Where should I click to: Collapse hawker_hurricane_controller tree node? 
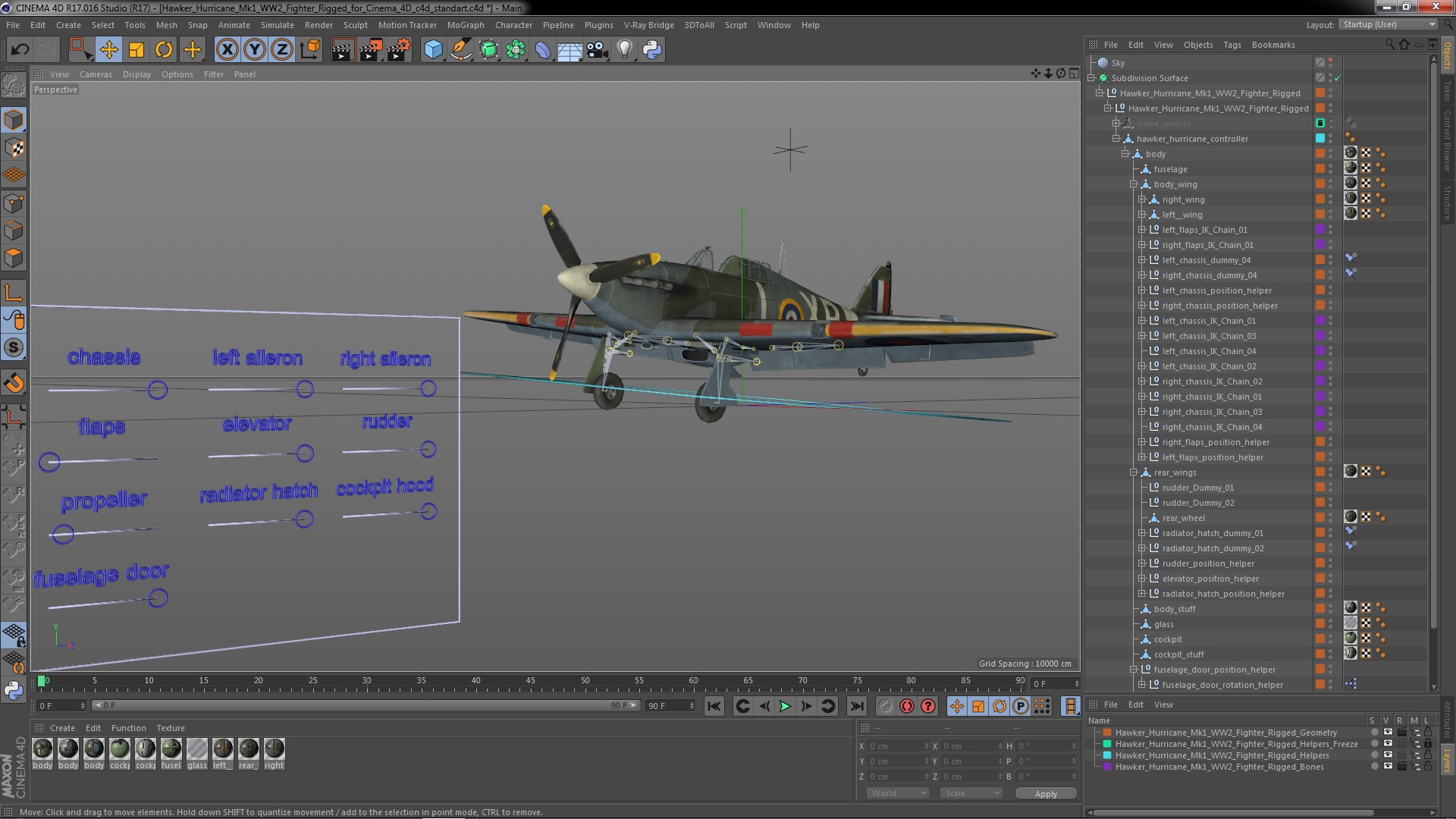1116,139
